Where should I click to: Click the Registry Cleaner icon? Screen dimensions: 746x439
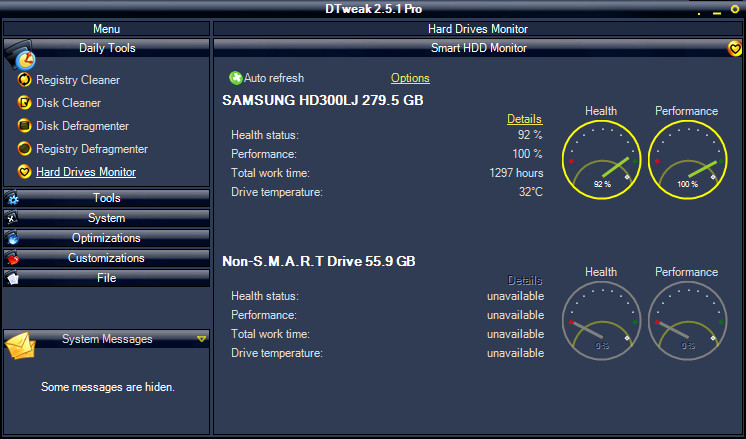point(24,79)
